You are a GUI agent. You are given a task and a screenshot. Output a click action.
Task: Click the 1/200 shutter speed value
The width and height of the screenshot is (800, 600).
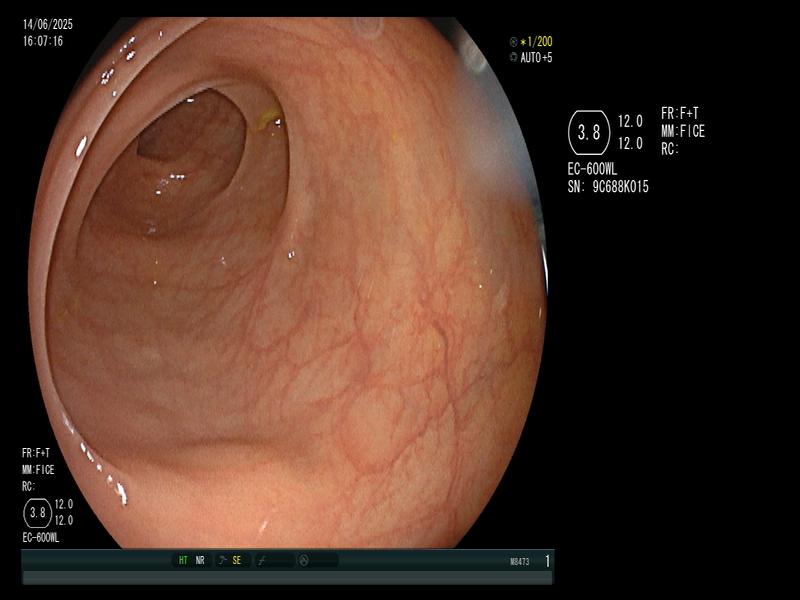pyautogui.click(x=539, y=42)
